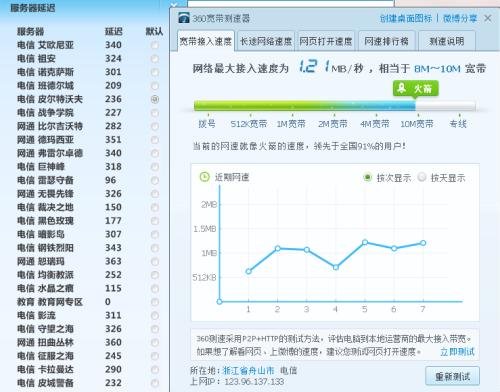Click the 电信 巨神峰 server row
500x392 pixels.
(x=88, y=167)
